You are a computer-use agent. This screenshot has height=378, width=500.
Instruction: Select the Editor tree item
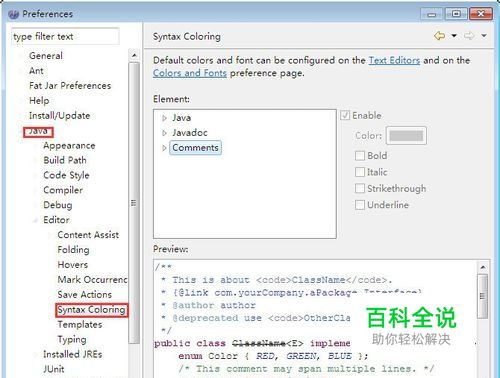pos(56,220)
